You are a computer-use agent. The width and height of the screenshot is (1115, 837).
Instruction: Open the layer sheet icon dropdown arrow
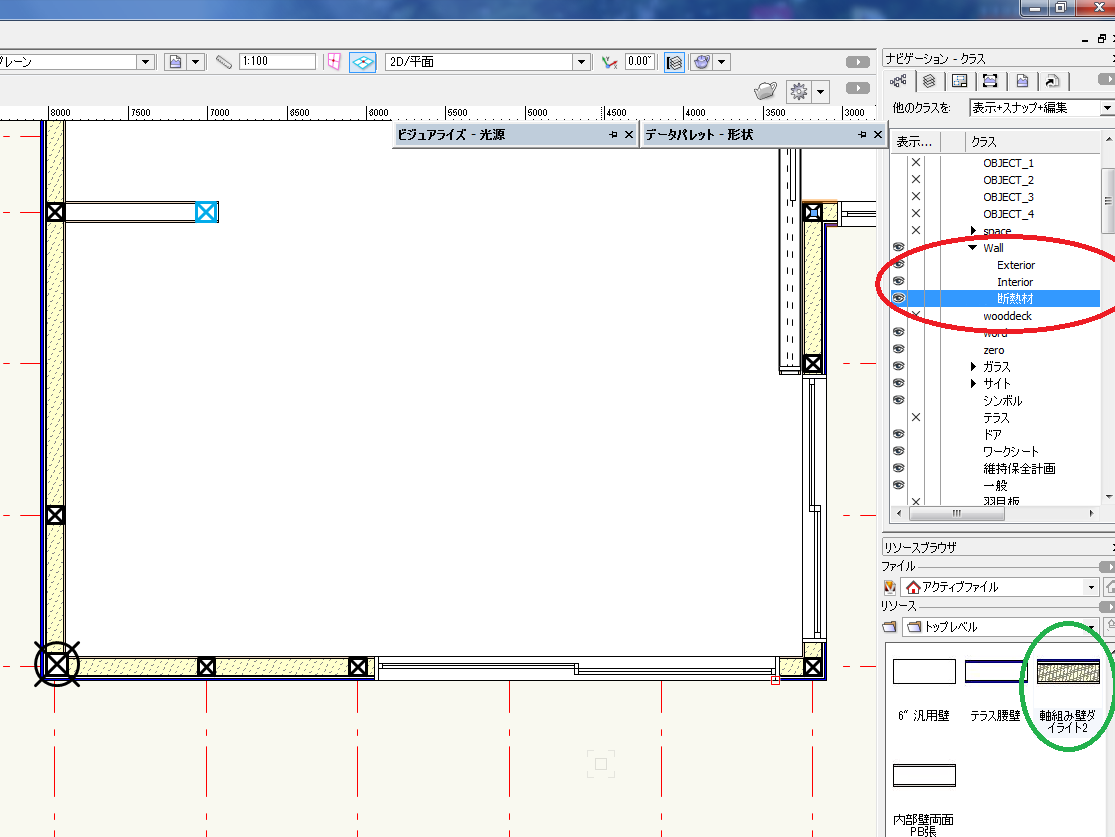(x=196, y=62)
